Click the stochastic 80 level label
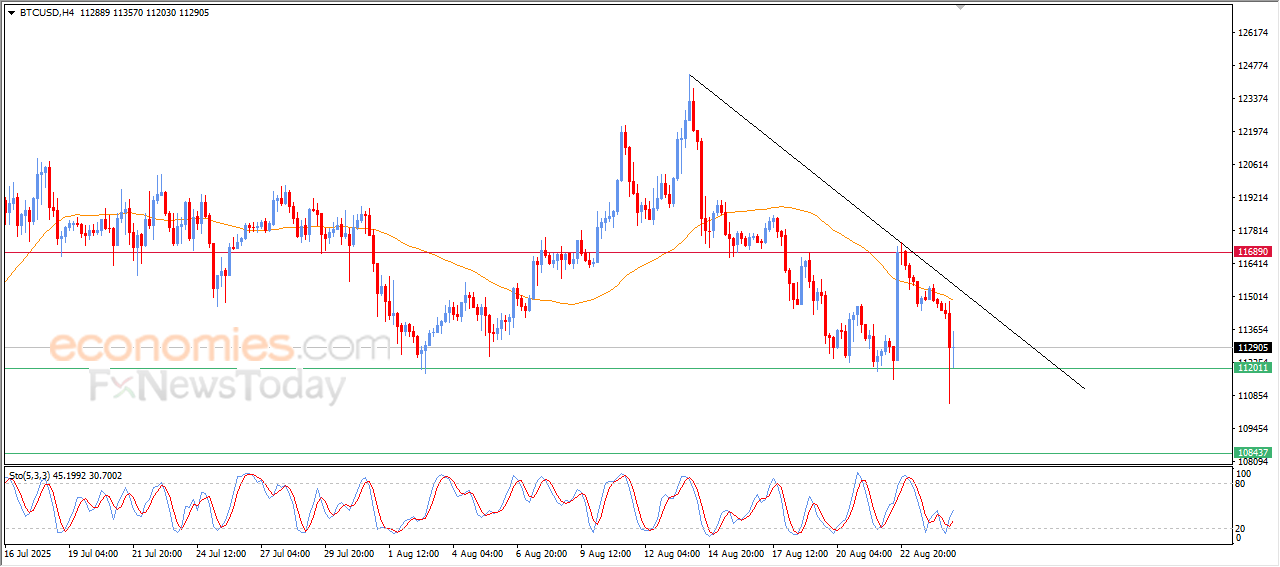The height and width of the screenshot is (567, 1280). tap(1242, 485)
